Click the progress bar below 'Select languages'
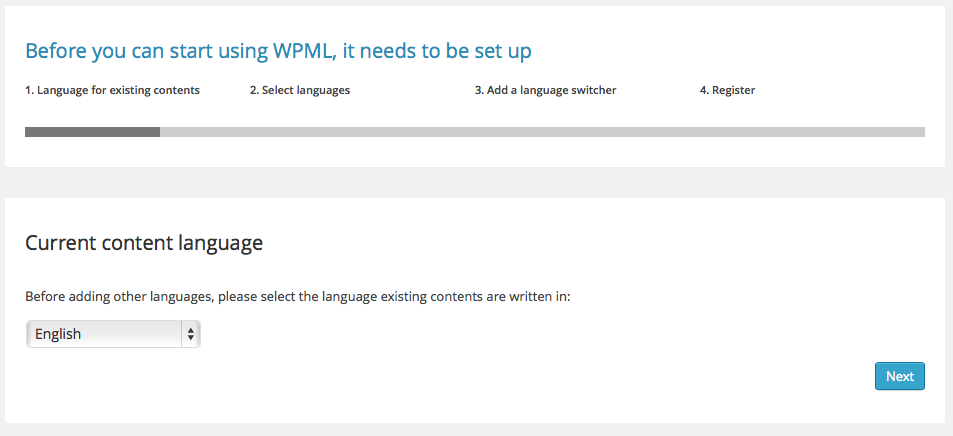953x436 pixels. coord(300,132)
